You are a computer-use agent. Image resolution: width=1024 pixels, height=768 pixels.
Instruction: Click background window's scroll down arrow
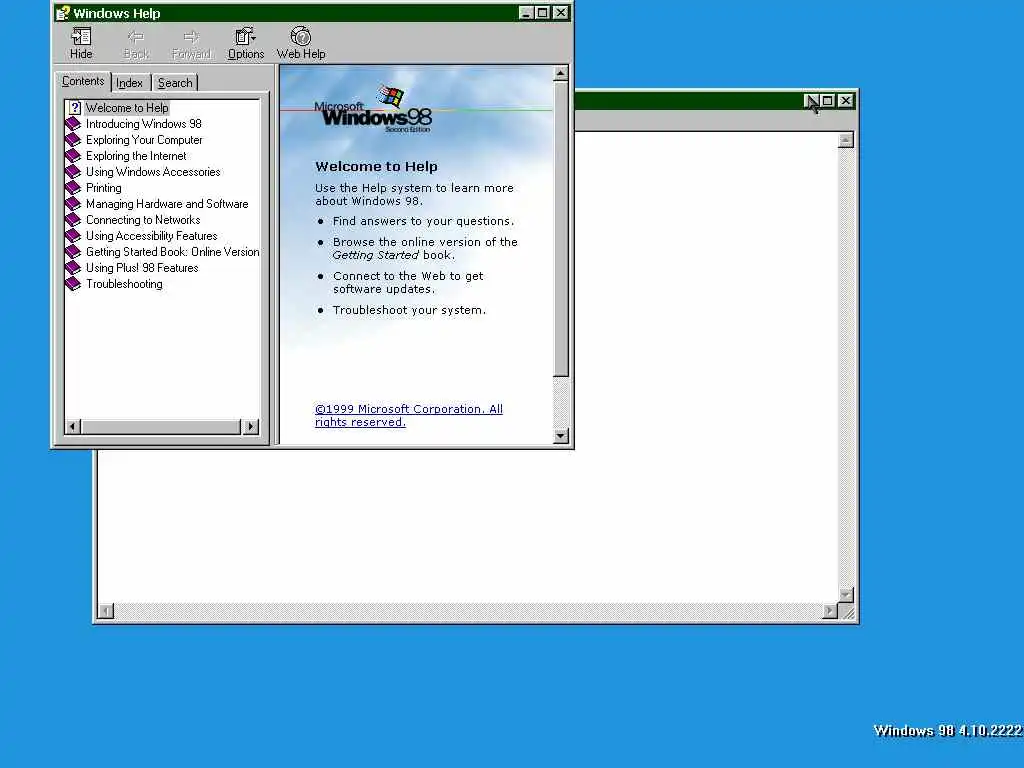click(x=846, y=595)
